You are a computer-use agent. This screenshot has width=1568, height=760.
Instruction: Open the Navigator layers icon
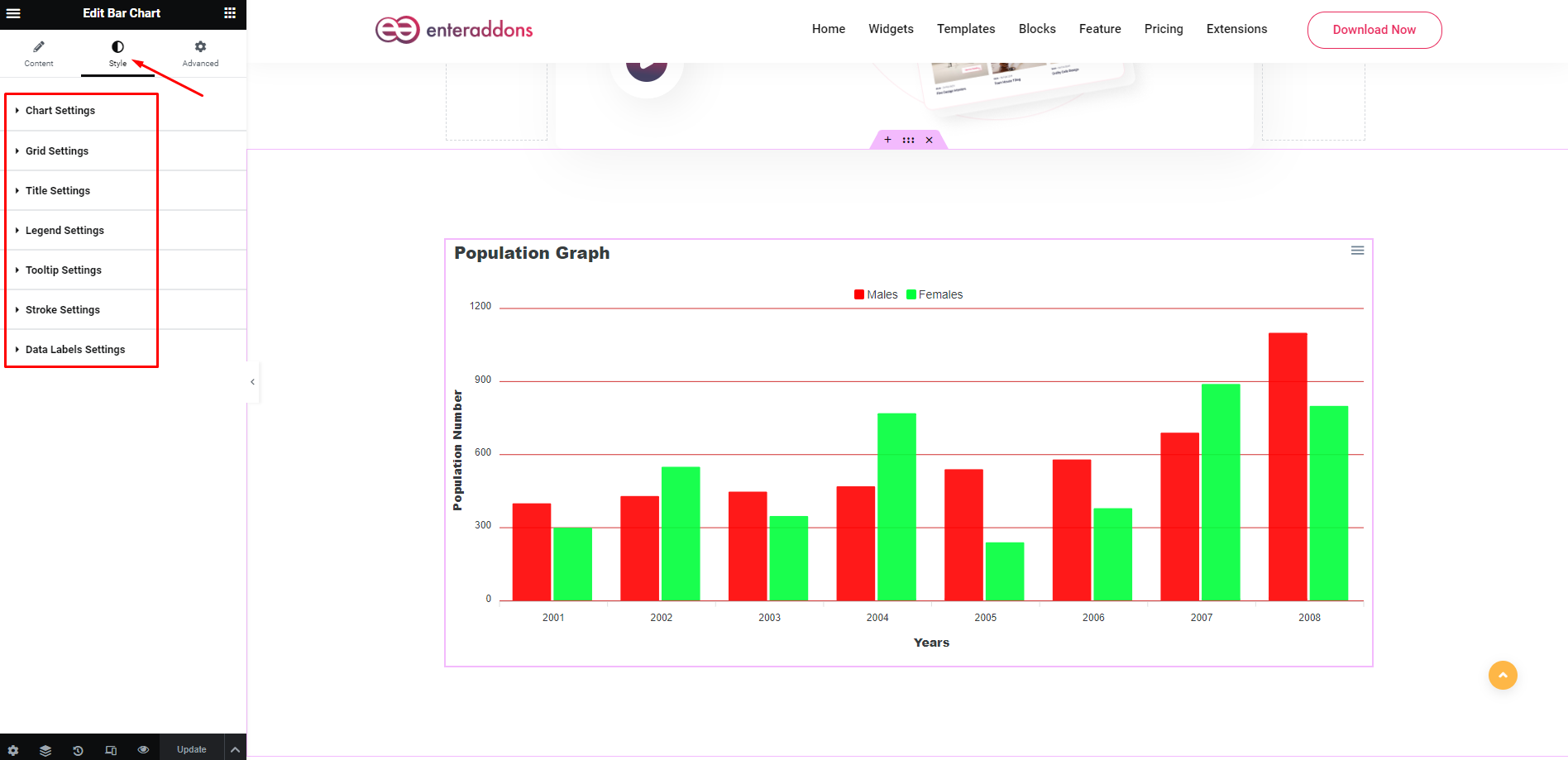(x=45, y=750)
